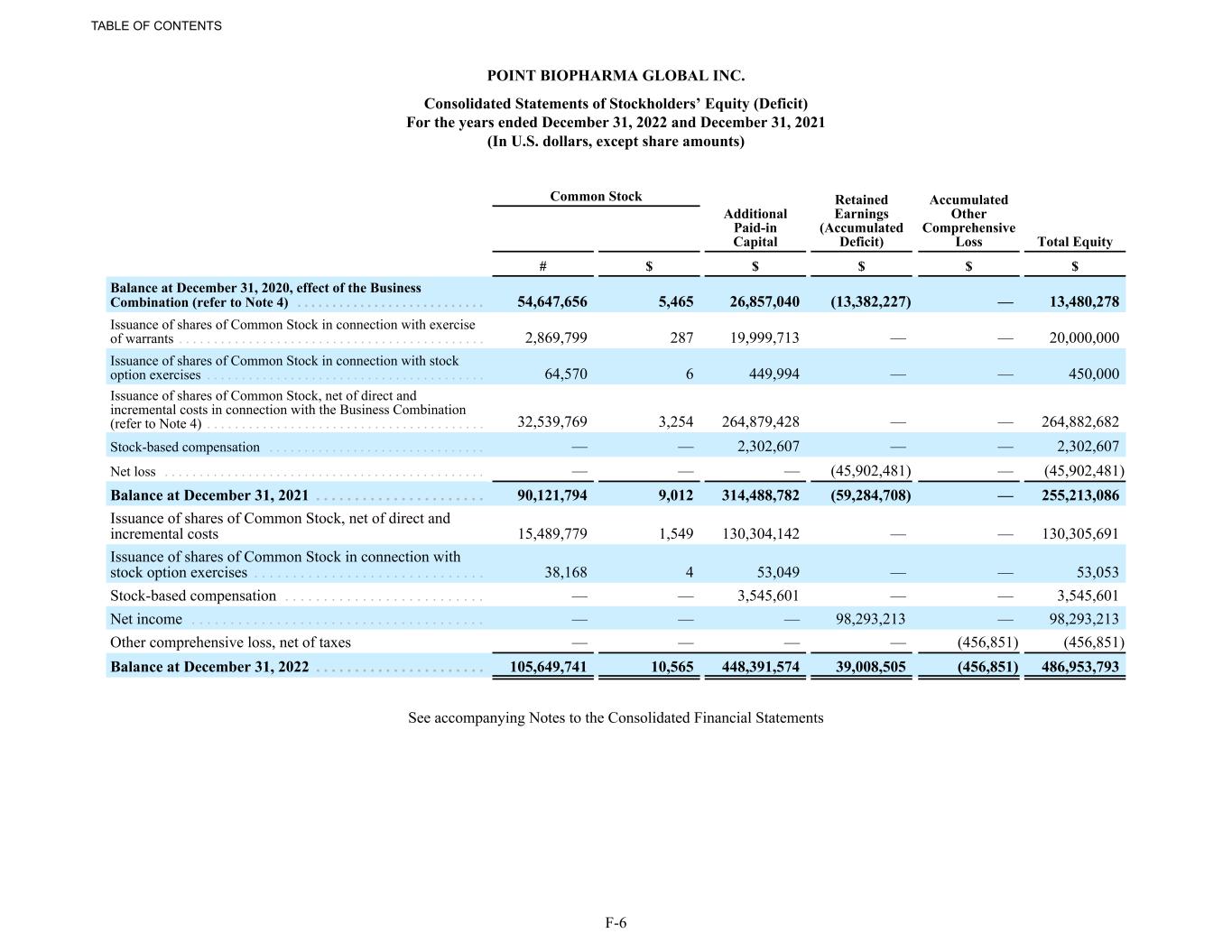Select the Balance at December 31, 2022 row label
1232x952 pixels.
pos(209,667)
